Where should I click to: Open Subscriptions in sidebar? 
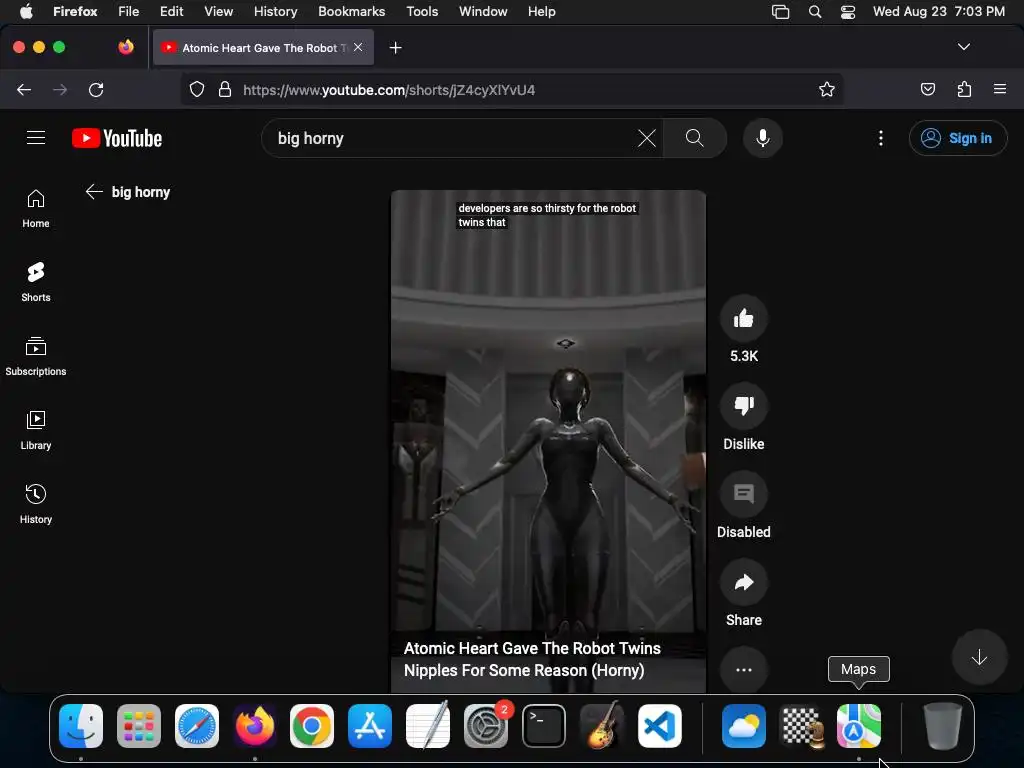[36, 356]
